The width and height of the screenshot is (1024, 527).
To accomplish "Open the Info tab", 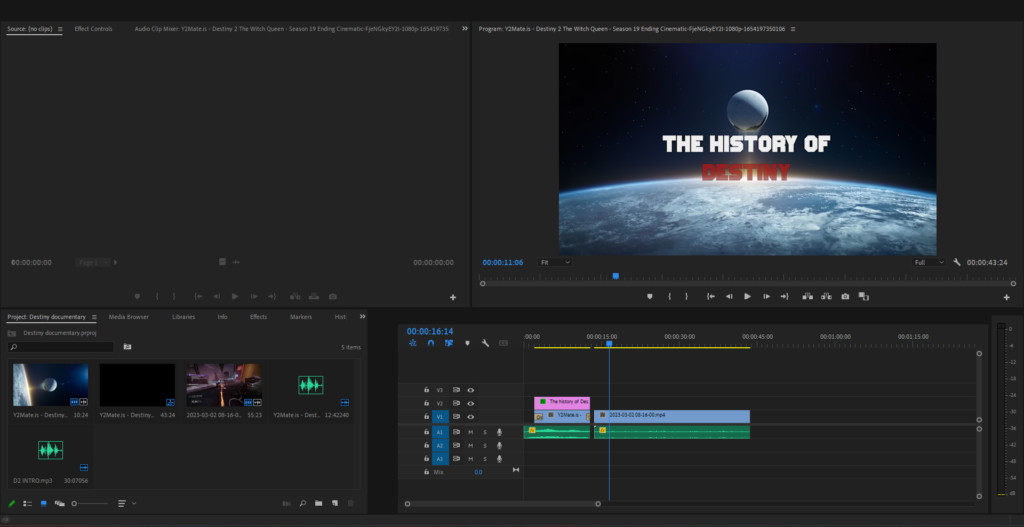I will pos(223,317).
